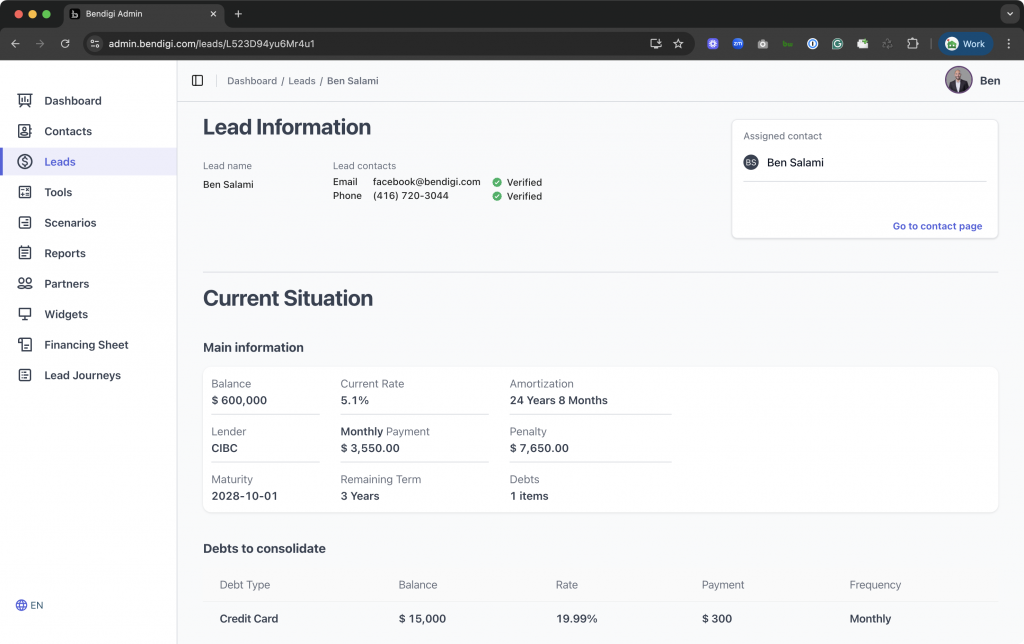Click the Go to contact page link
The width and height of the screenshot is (1024, 644).
(937, 226)
